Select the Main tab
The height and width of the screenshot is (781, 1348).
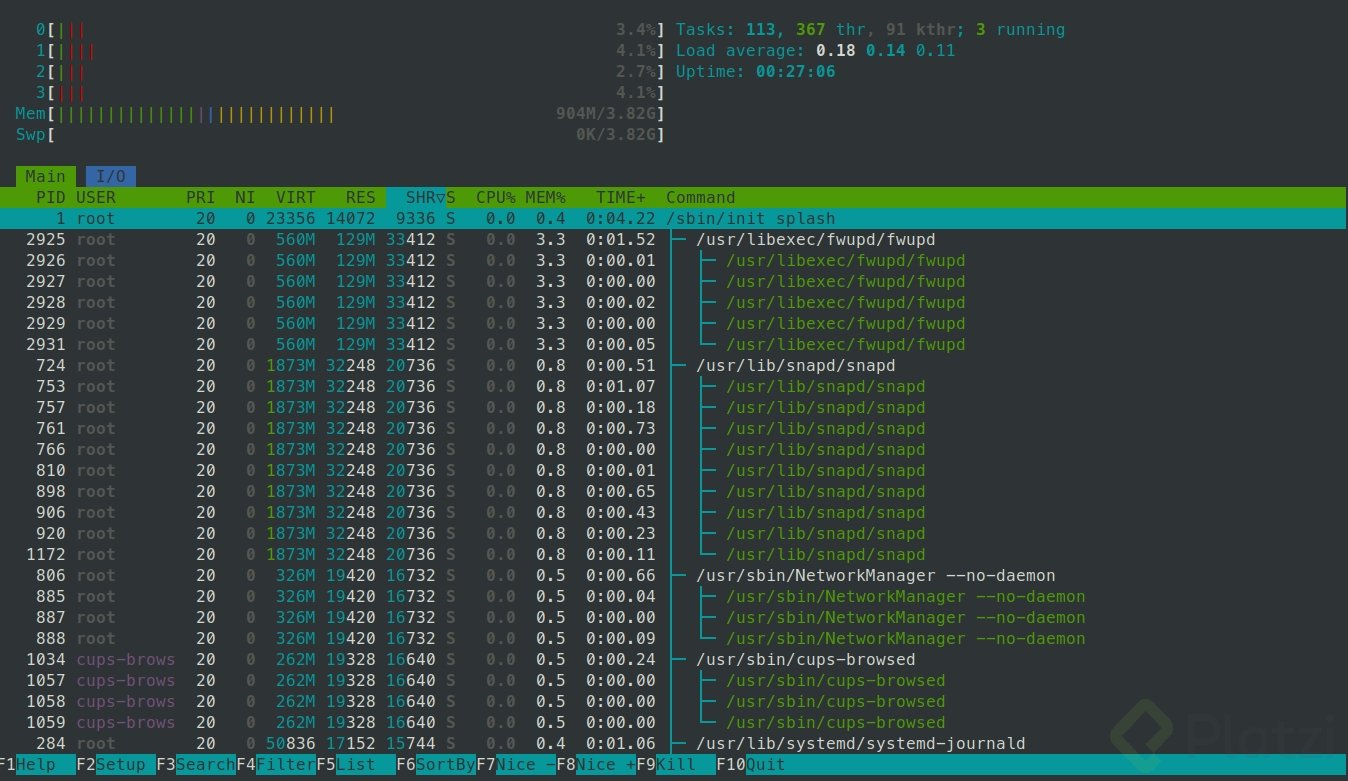click(x=45, y=176)
